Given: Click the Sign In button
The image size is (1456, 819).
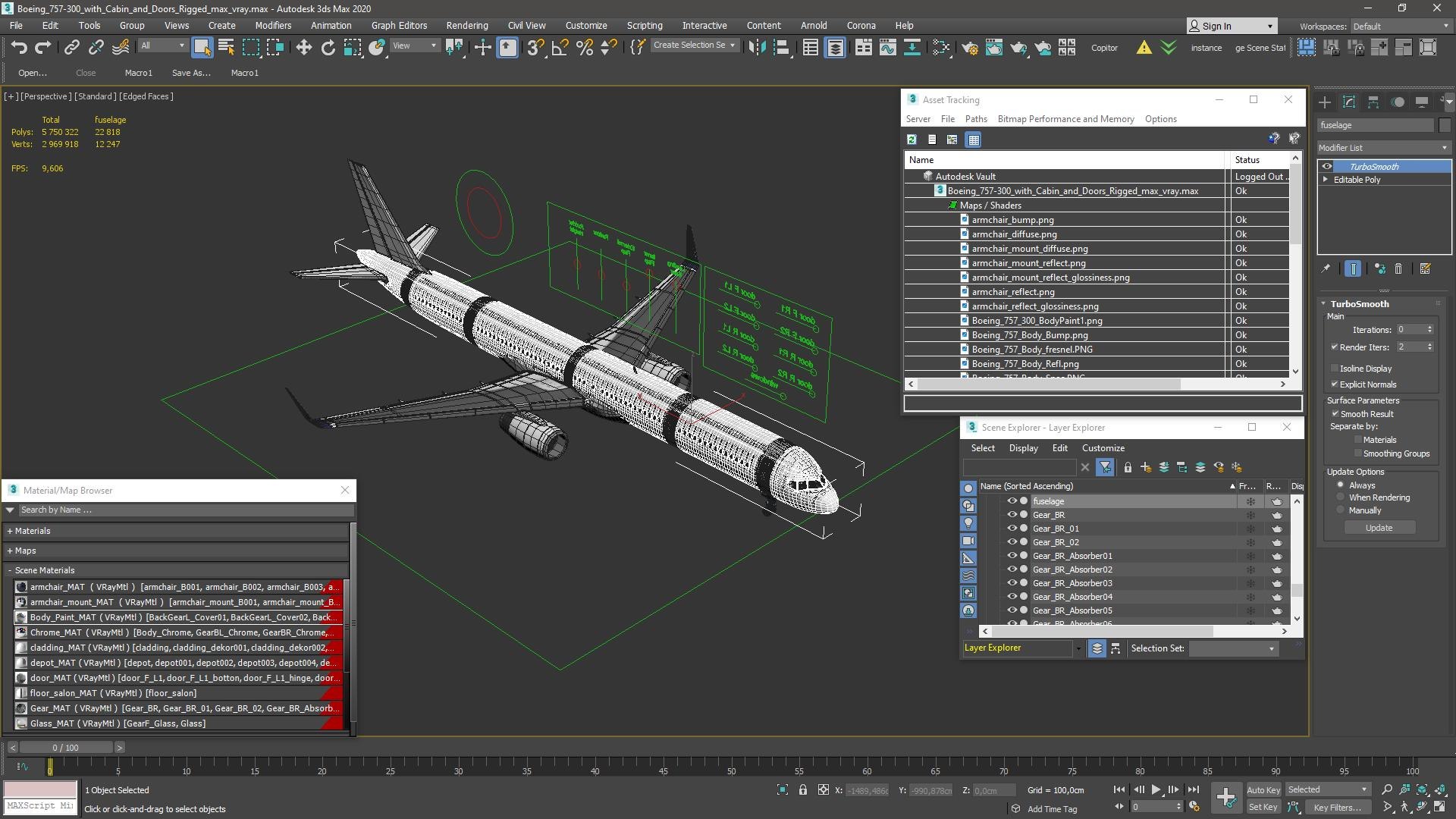Looking at the screenshot, I should (1232, 26).
